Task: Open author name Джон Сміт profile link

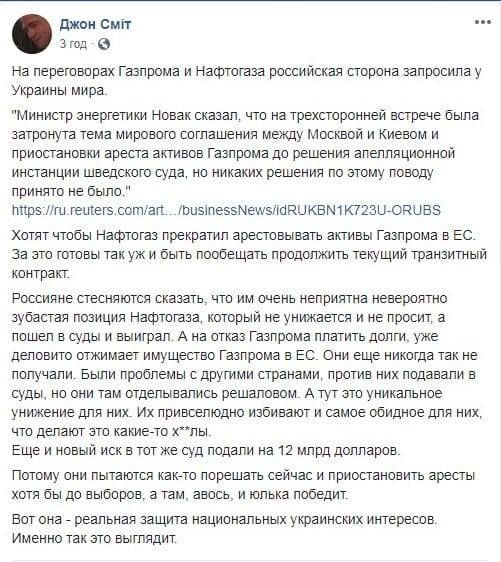Action: click(x=95, y=24)
